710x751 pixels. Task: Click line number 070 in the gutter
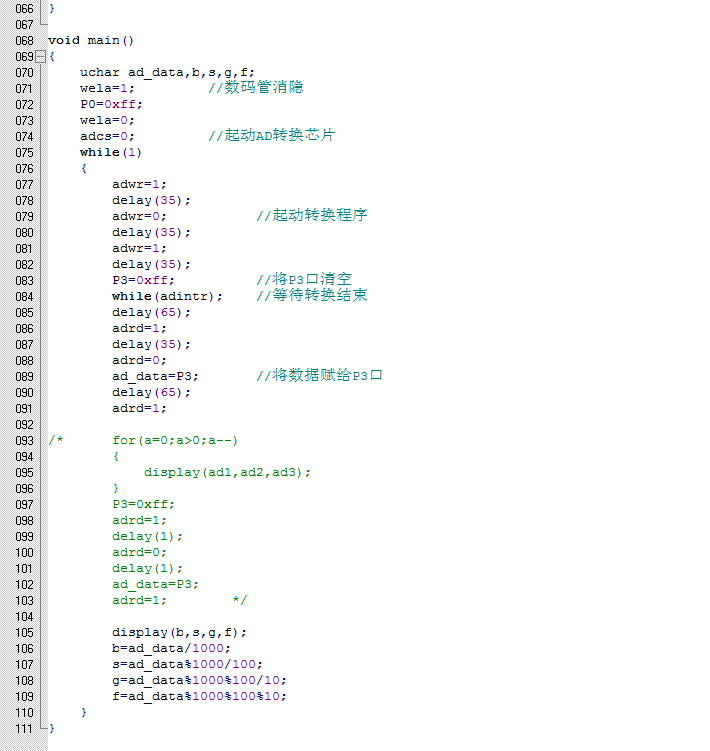pos(24,73)
